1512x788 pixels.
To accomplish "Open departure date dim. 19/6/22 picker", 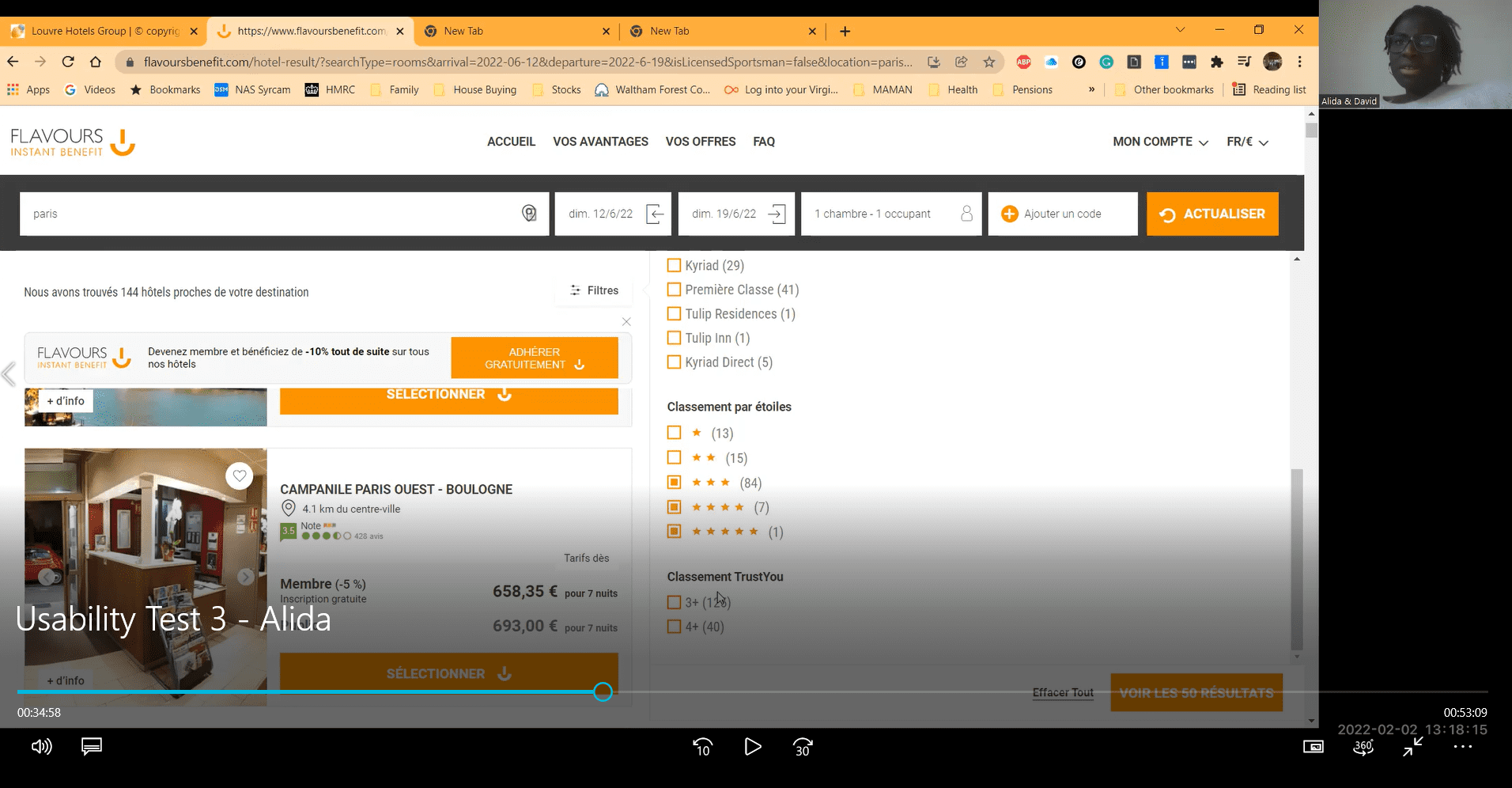I will click(x=736, y=214).
